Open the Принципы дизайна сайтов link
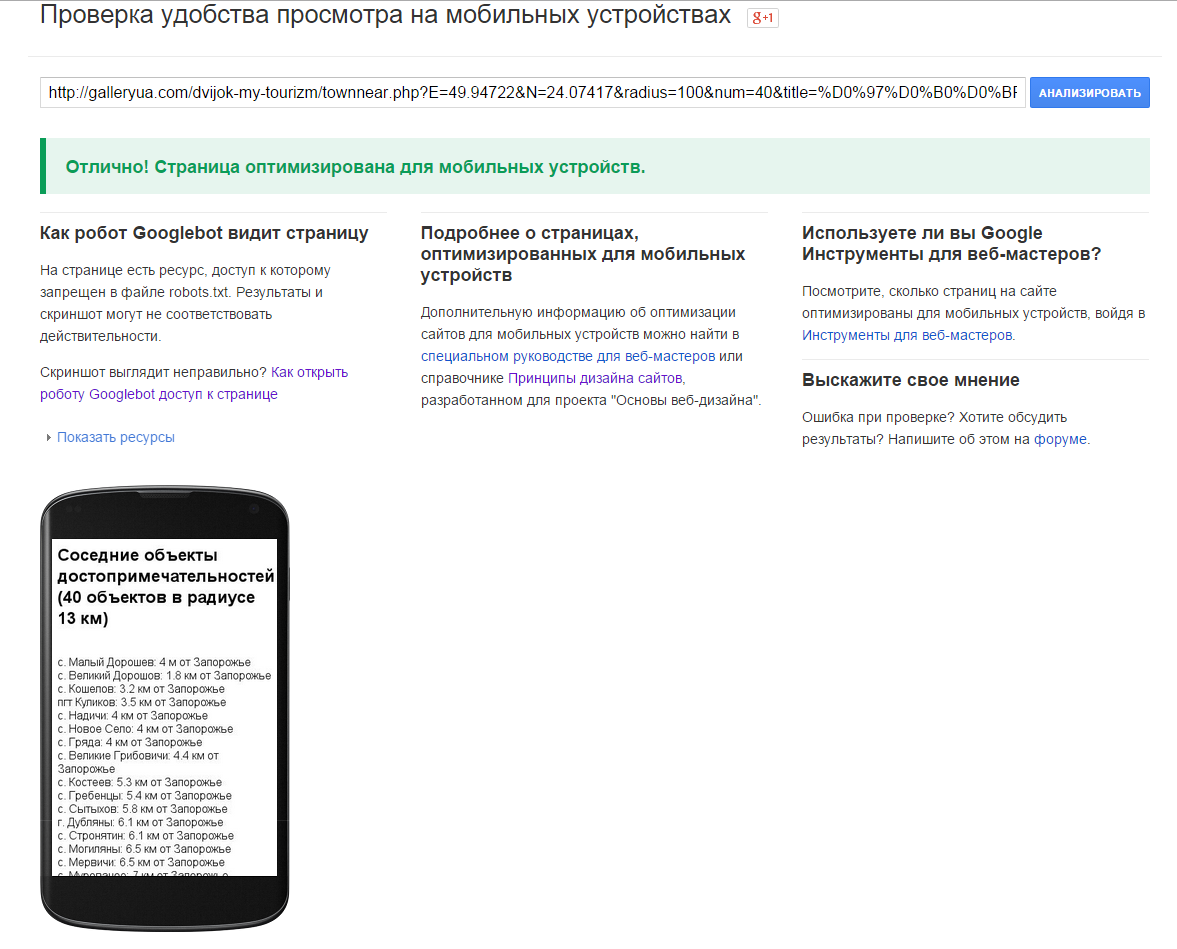The image size is (1177, 949). pyautogui.click(x=595, y=378)
